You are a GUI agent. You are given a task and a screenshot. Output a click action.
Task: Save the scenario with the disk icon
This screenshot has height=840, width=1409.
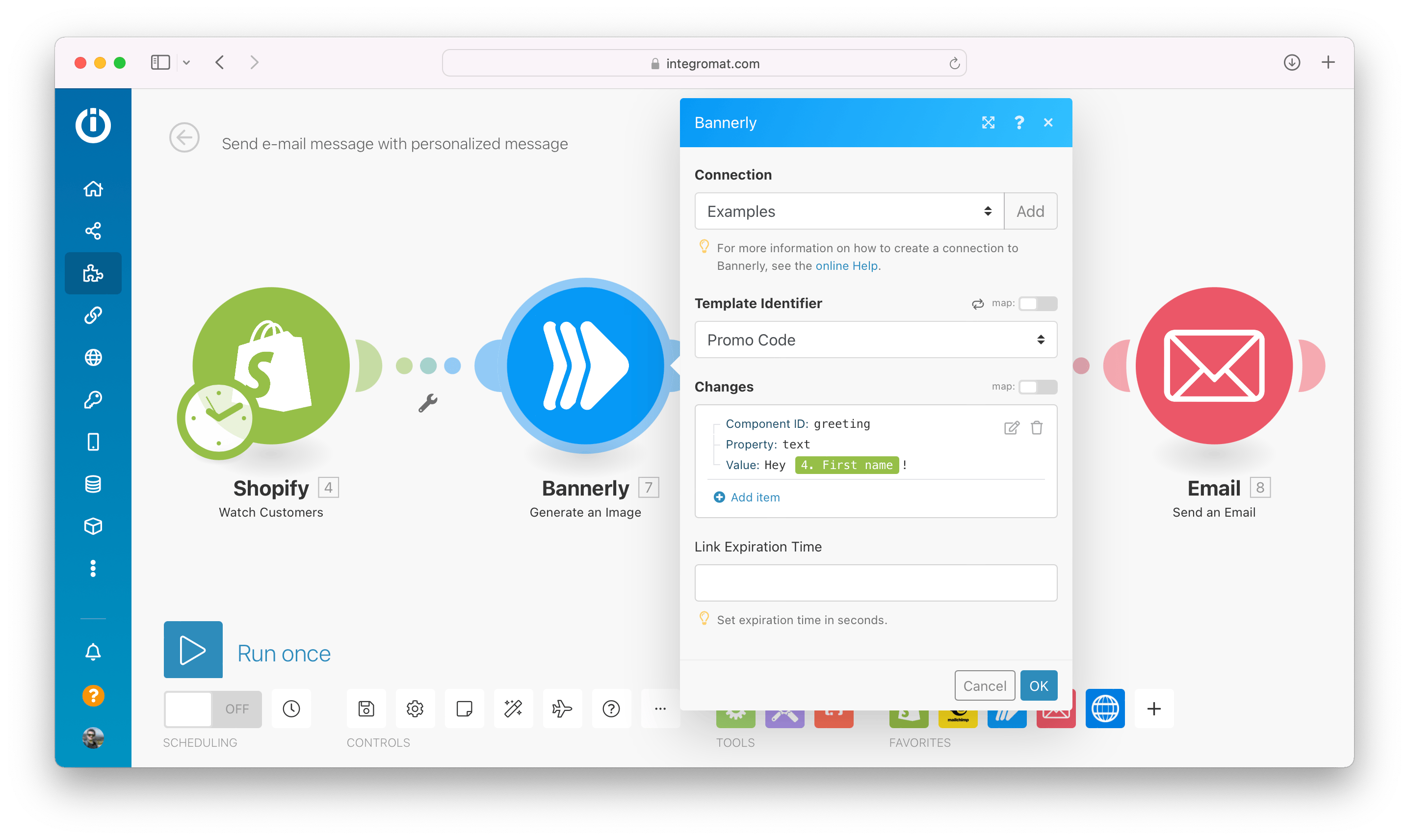tap(366, 708)
